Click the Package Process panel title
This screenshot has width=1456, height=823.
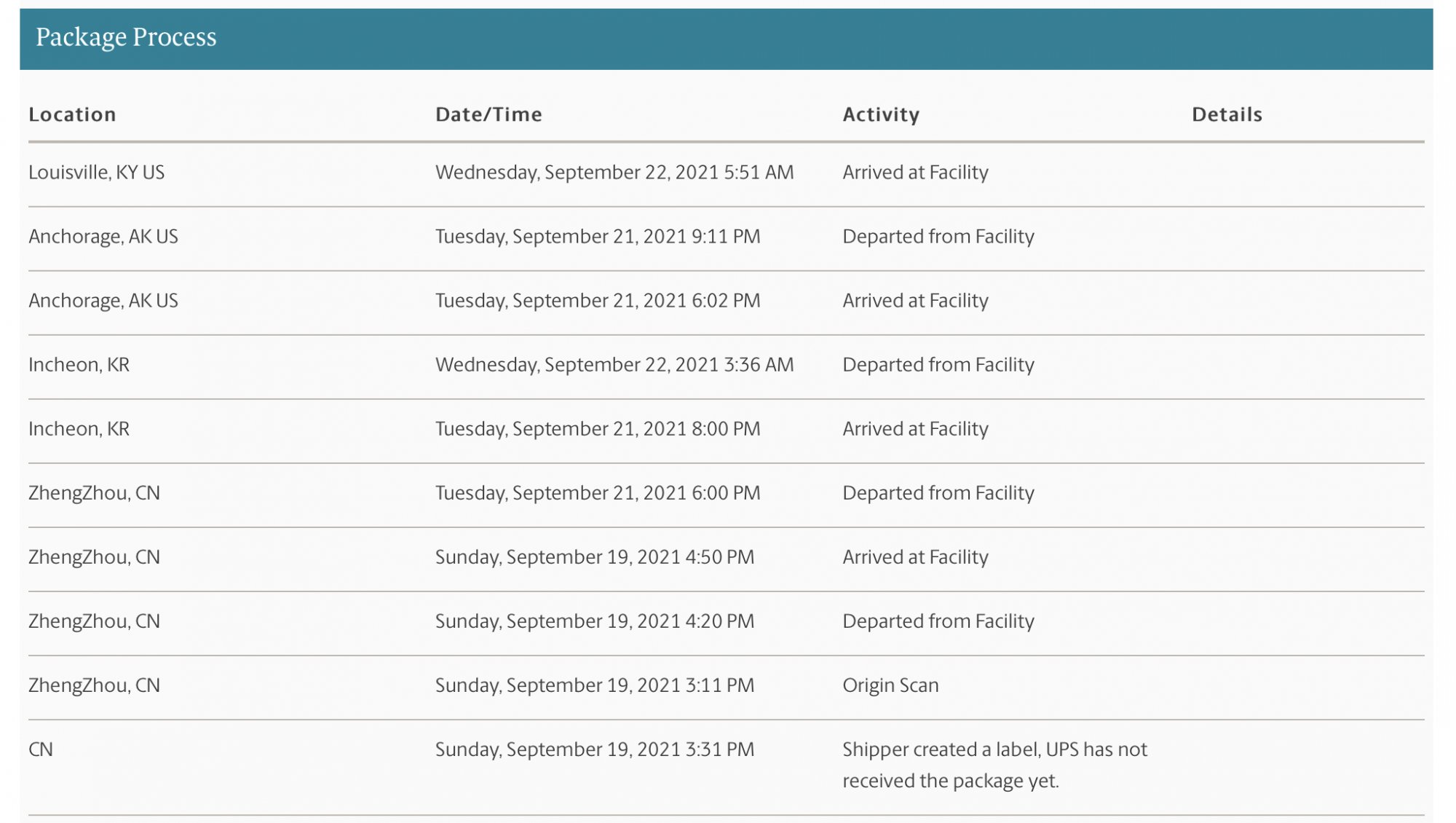click(126, 37)
